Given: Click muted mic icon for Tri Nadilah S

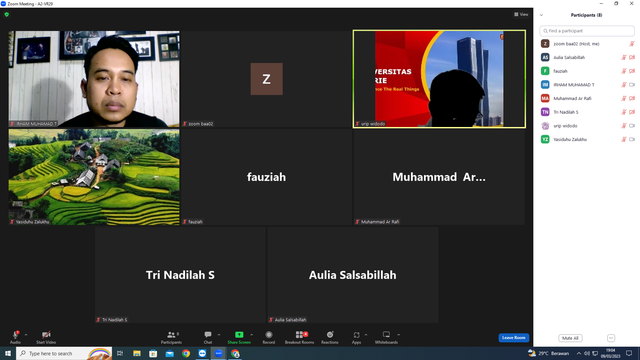Looking at the screenshot, I should pos(624,112).
